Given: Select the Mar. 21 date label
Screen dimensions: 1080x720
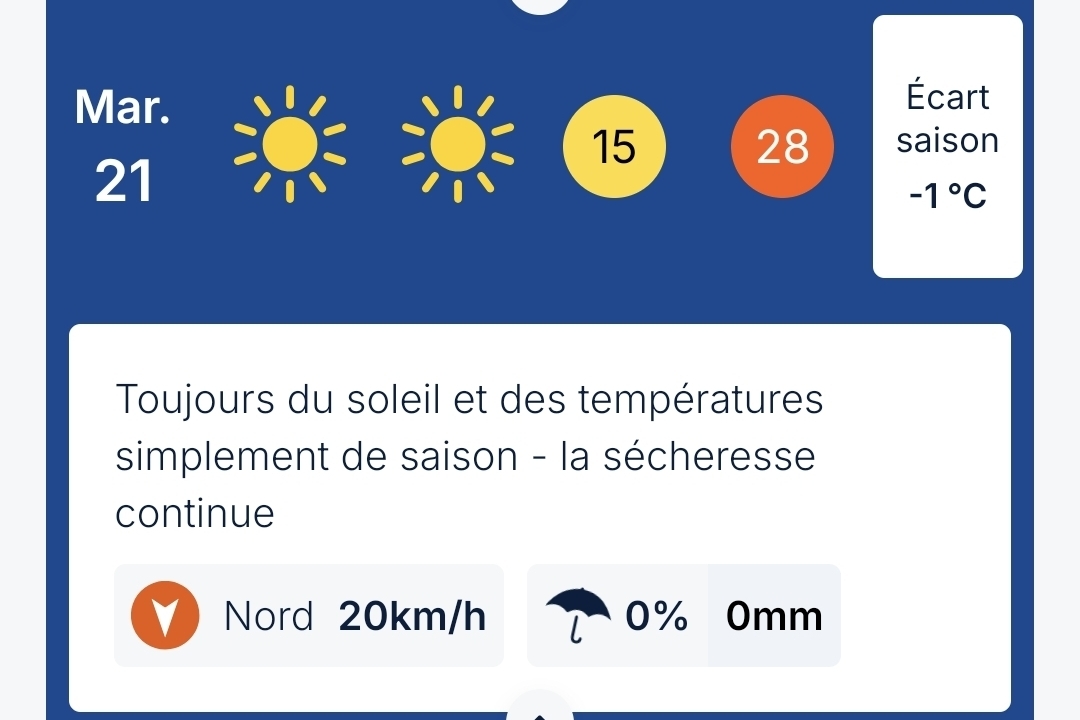Looking at the screenshot, I should pyautogui.click(x=123, y=145).
